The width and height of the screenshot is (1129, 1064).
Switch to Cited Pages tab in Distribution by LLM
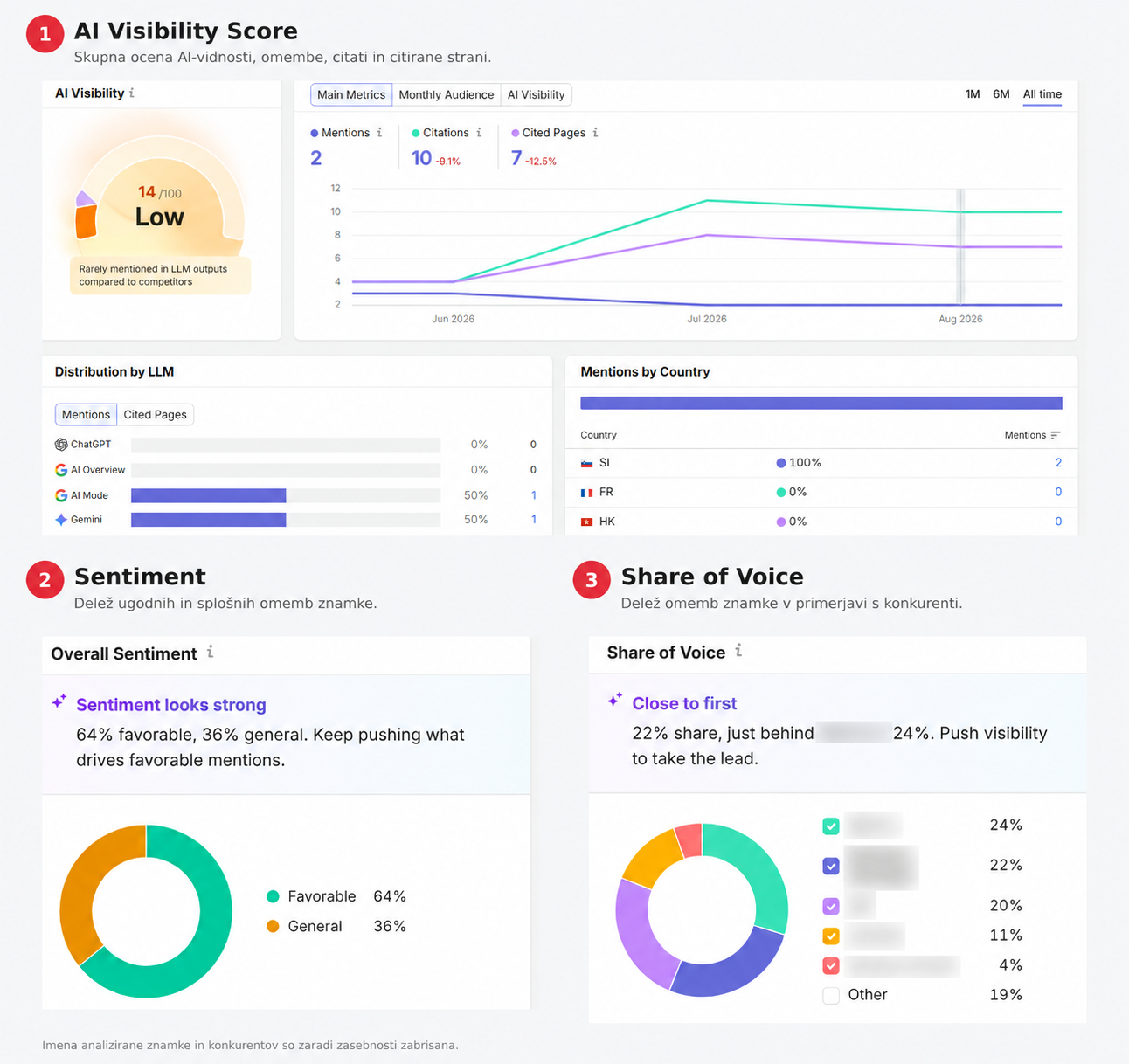coord(156,414)
